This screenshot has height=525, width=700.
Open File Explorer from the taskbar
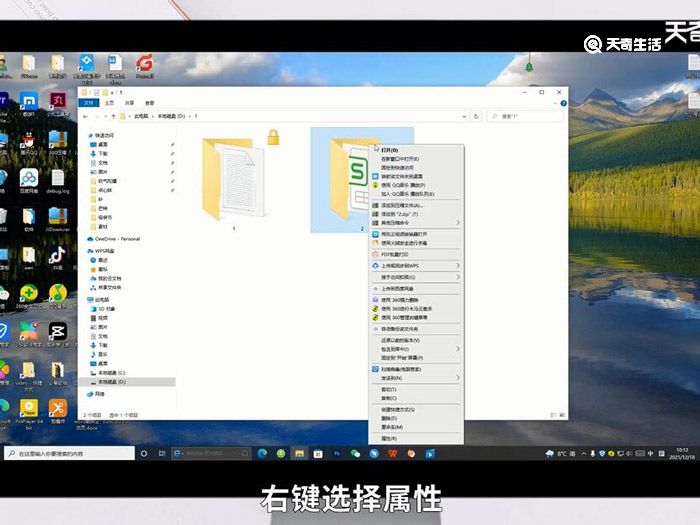[x=300, y=454]
